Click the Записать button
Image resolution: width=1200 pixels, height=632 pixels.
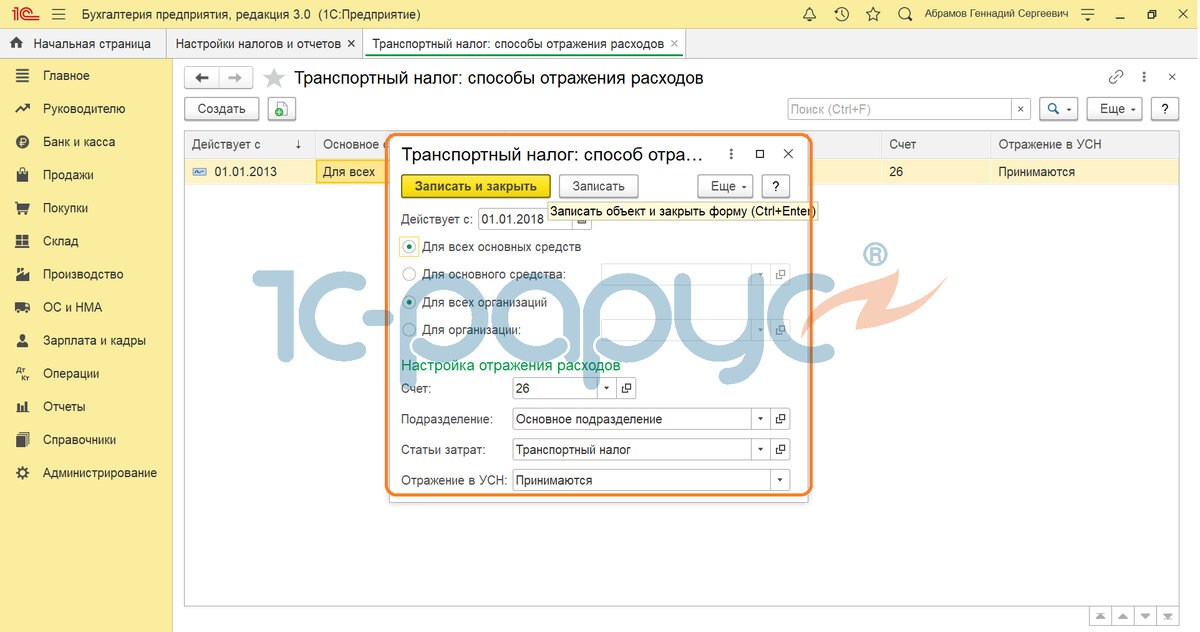pos(598,186)
